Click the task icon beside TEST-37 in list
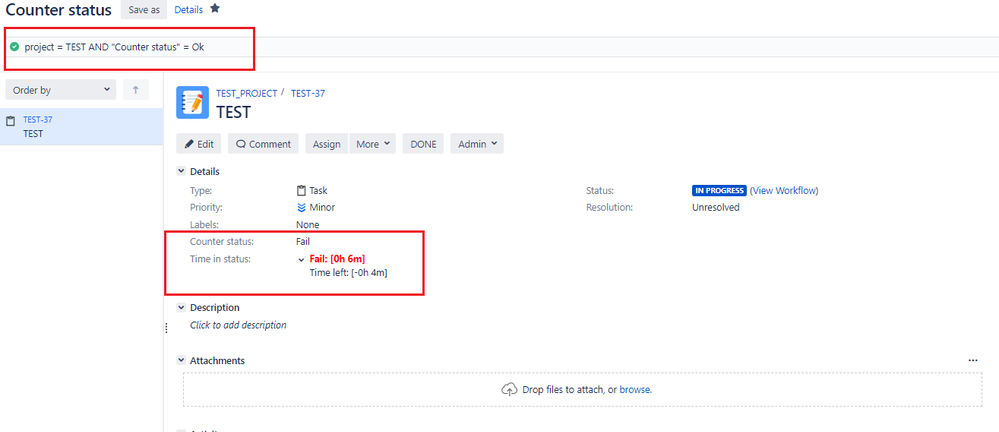 click(10, 121)
